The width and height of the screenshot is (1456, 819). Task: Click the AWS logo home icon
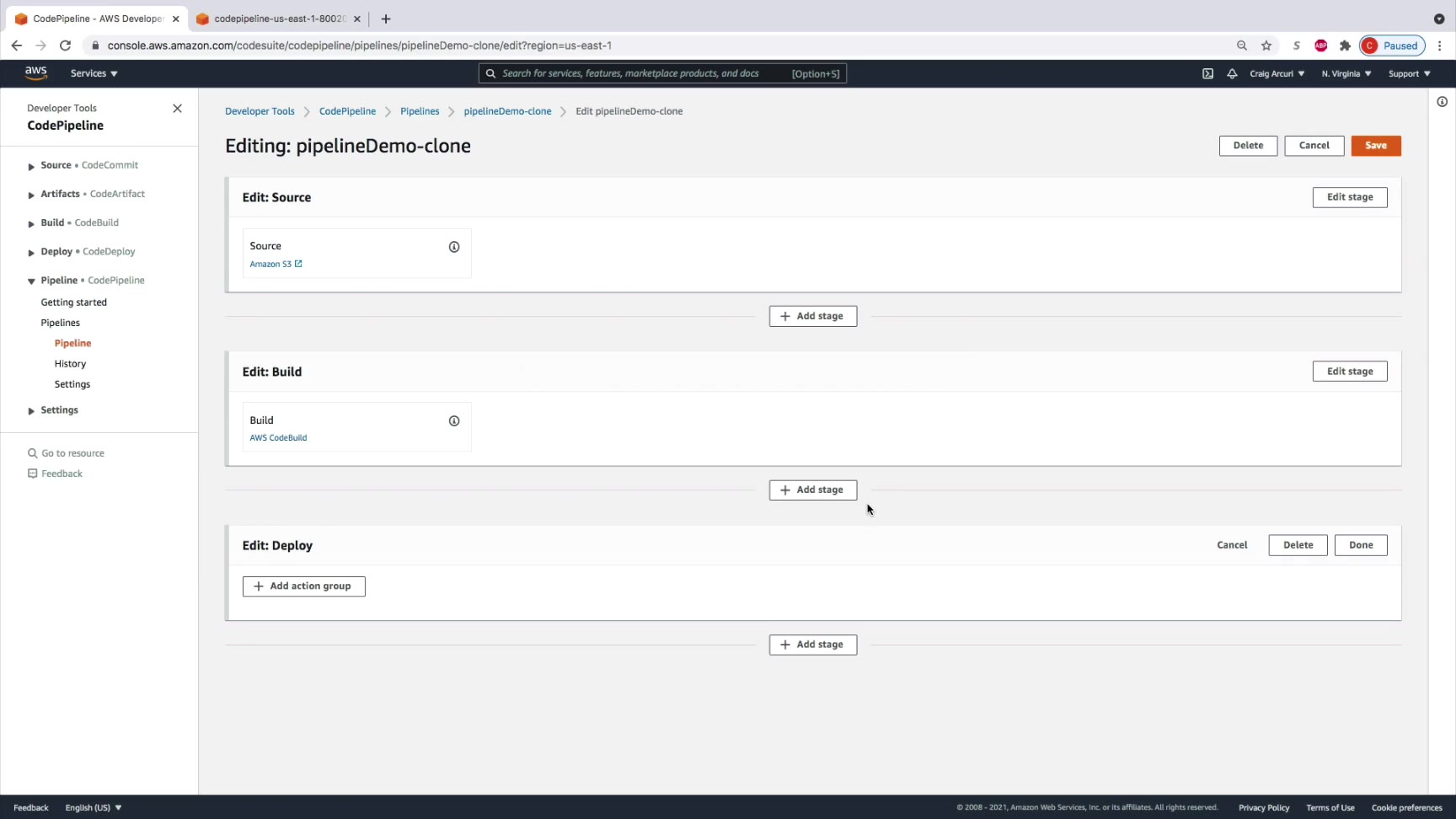[x=35, y=73]
